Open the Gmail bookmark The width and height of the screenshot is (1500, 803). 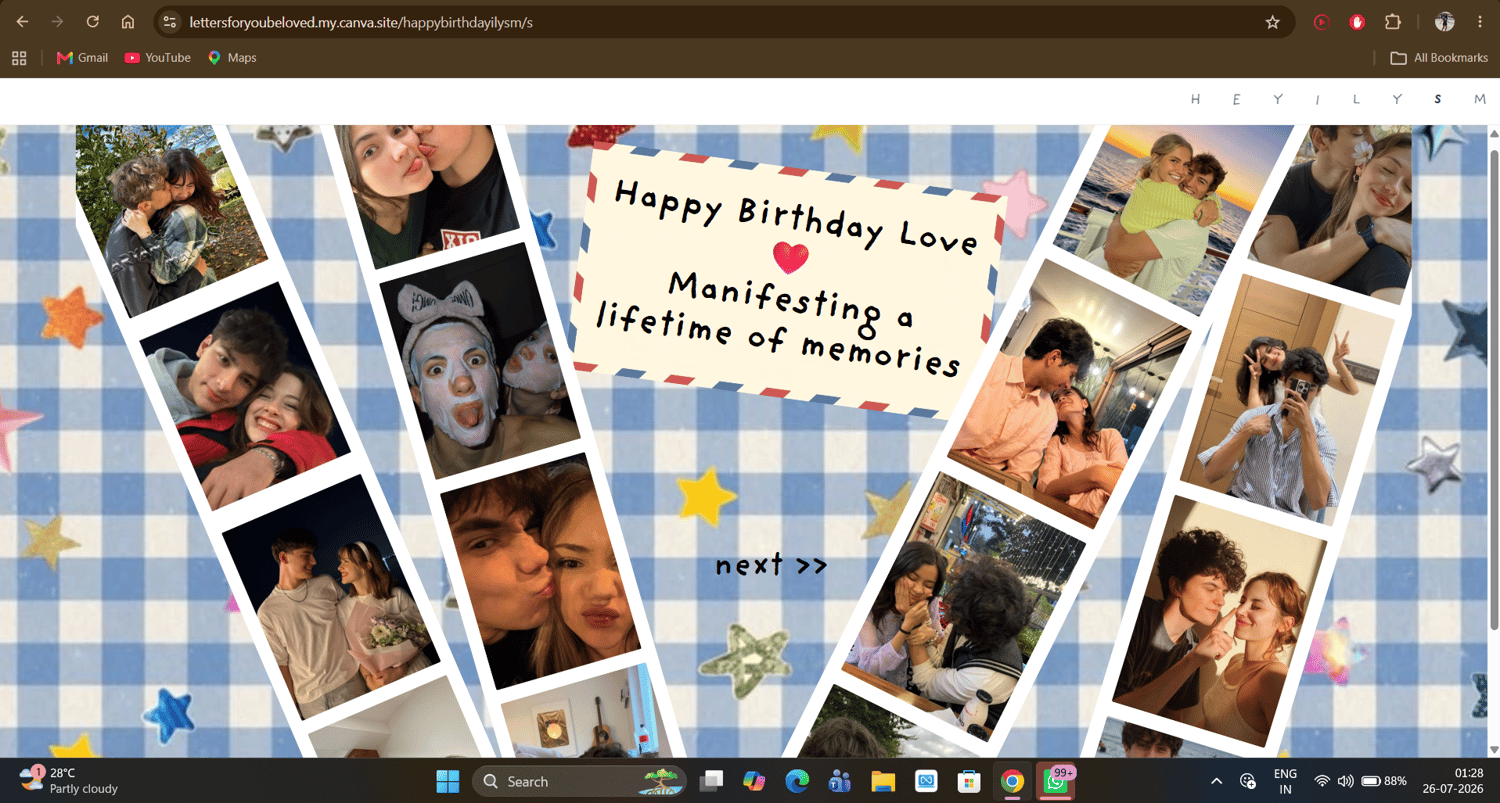(x=82, y=58)
